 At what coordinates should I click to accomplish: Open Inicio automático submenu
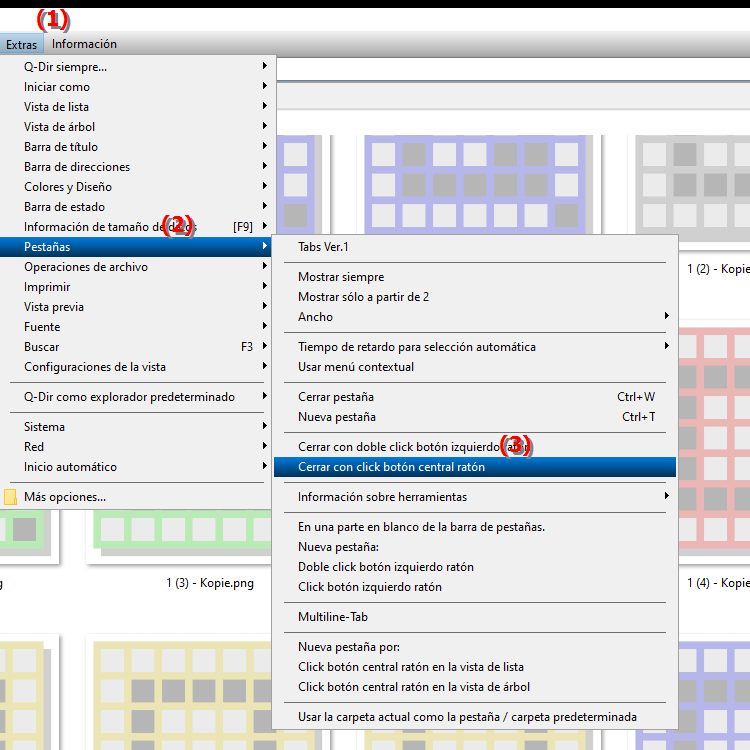136,467
